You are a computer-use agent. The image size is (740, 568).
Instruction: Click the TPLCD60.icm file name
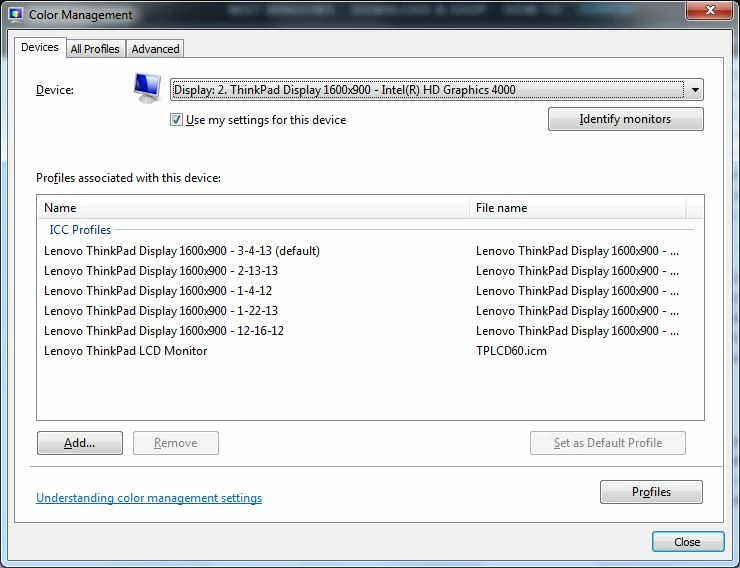[511, 351]
